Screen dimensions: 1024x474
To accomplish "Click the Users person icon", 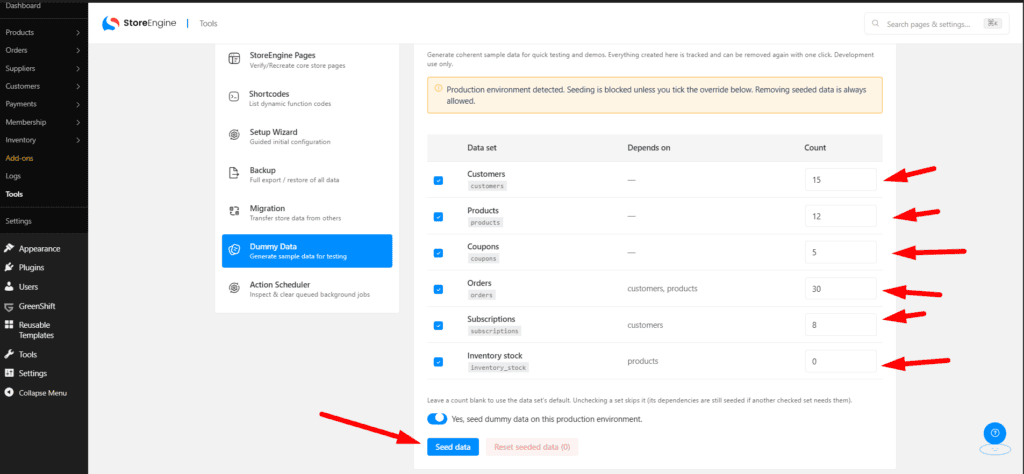I will 8,287.
